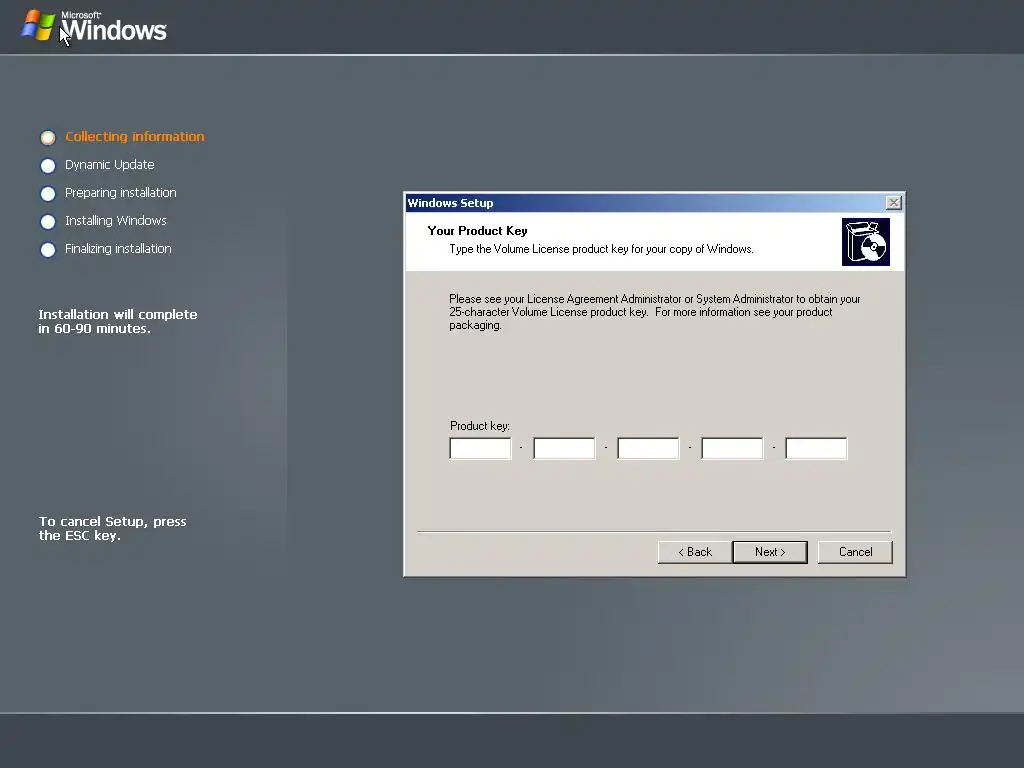The height and width of the screenshot is (768, 1024).
Task: Focus the third product key field
Action: point(648,448)
